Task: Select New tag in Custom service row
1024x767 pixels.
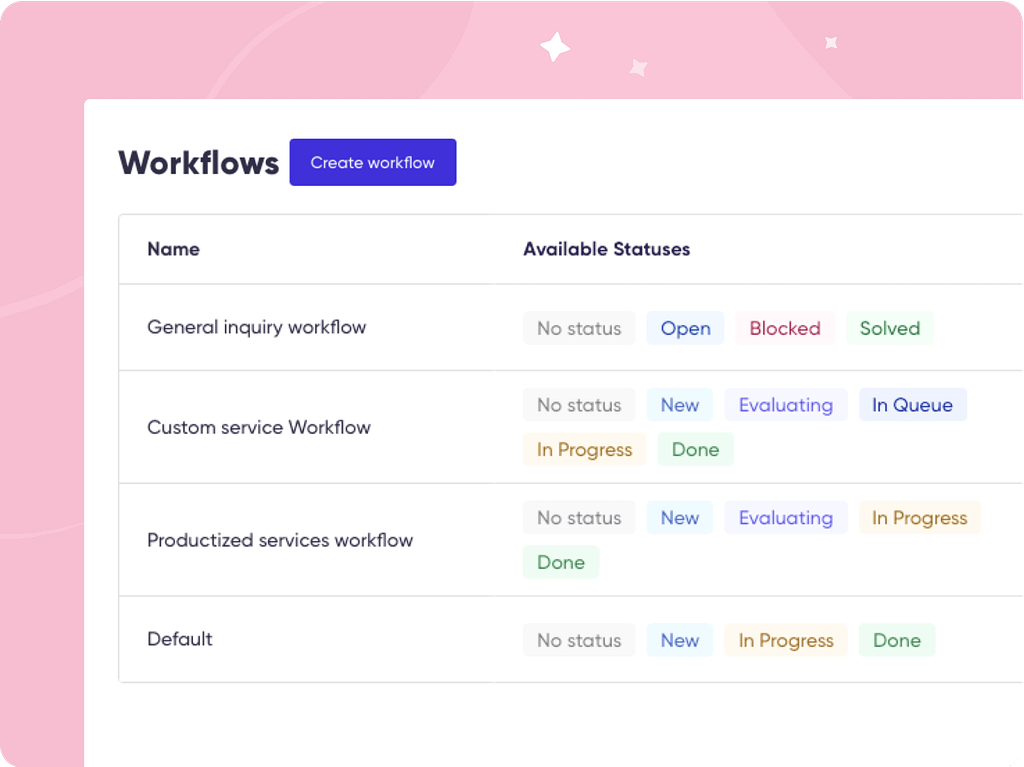Action: pos(679,405)
